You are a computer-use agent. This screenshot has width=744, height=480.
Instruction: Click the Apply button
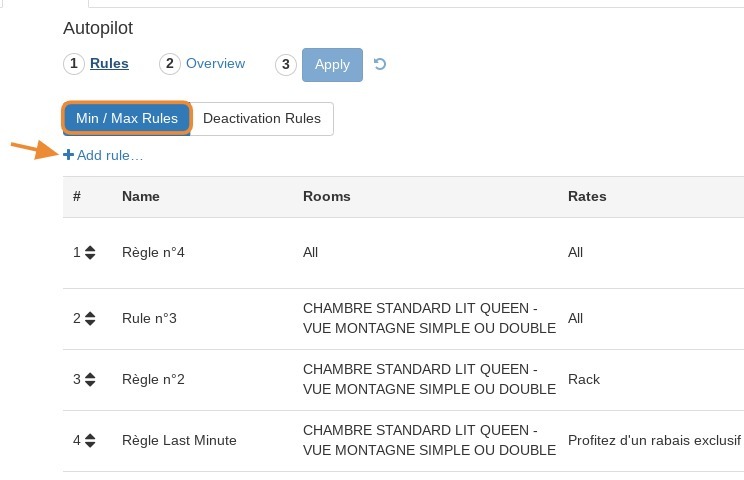pos(332,65)
